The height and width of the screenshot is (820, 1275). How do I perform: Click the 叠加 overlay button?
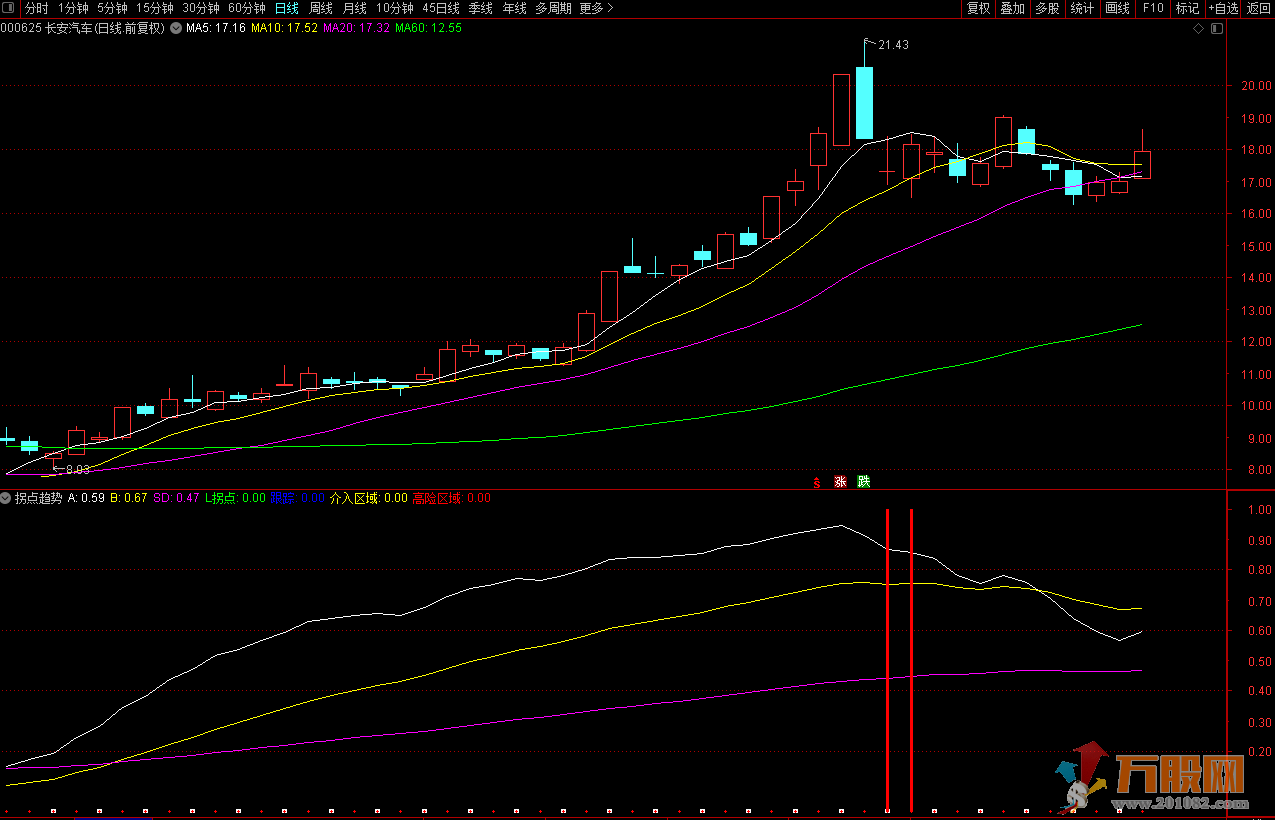[1013, 8]
